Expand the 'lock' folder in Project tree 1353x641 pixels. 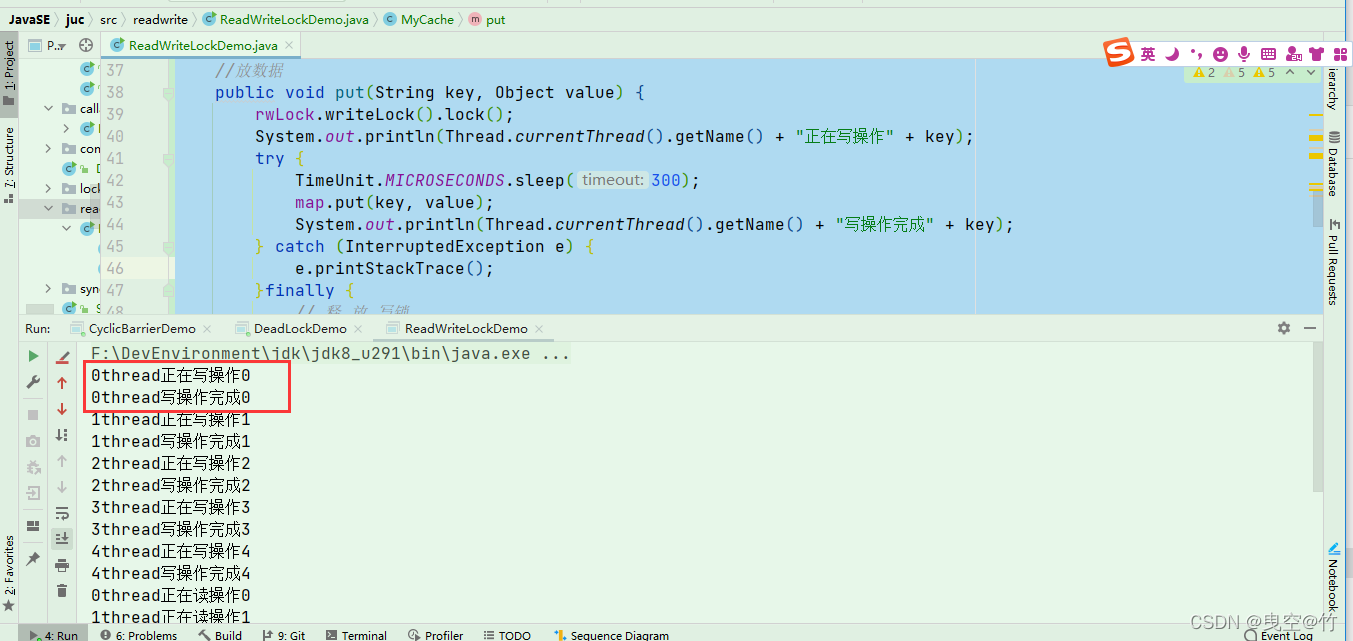coord(48,188)
